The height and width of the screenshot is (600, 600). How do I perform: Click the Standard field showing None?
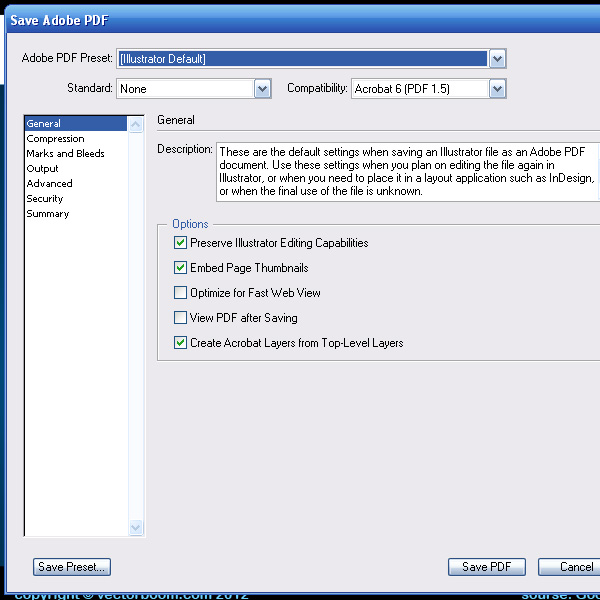tap(186, 89)
